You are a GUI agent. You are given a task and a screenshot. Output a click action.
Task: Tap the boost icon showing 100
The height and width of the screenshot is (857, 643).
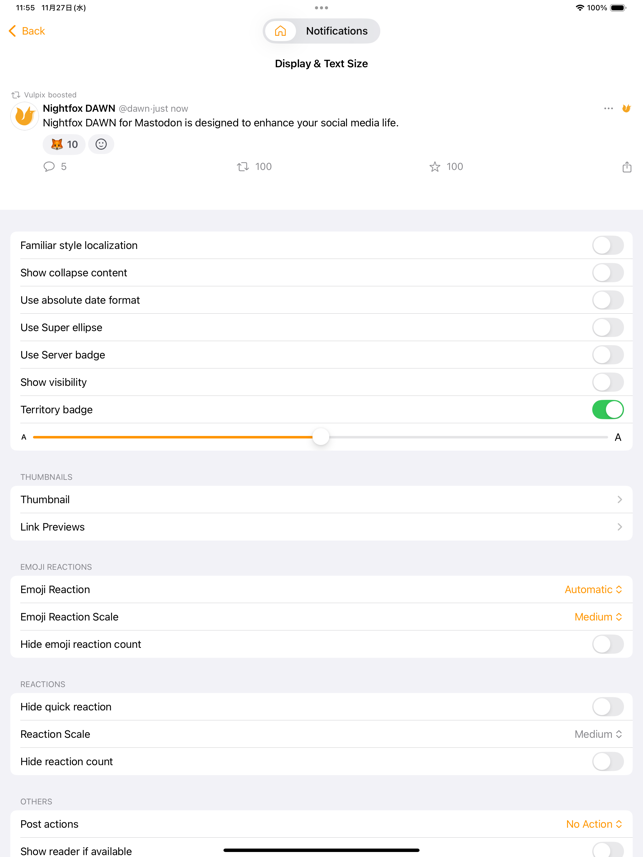pos(243,167)
